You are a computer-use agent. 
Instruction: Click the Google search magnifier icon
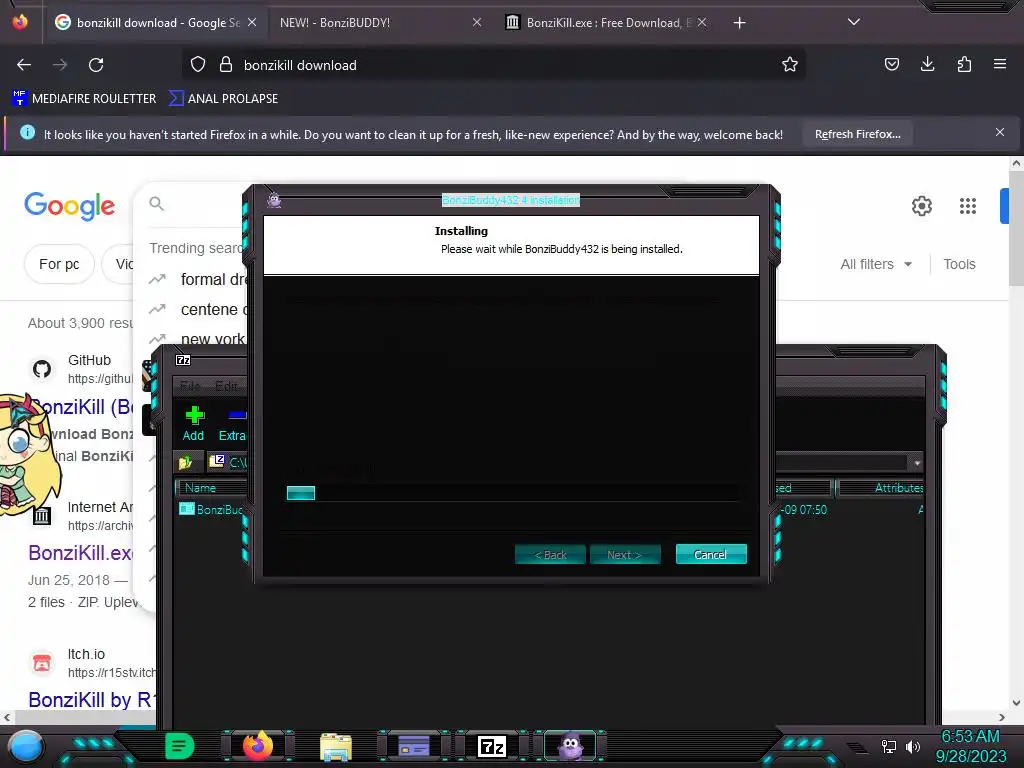pos(156,203)
